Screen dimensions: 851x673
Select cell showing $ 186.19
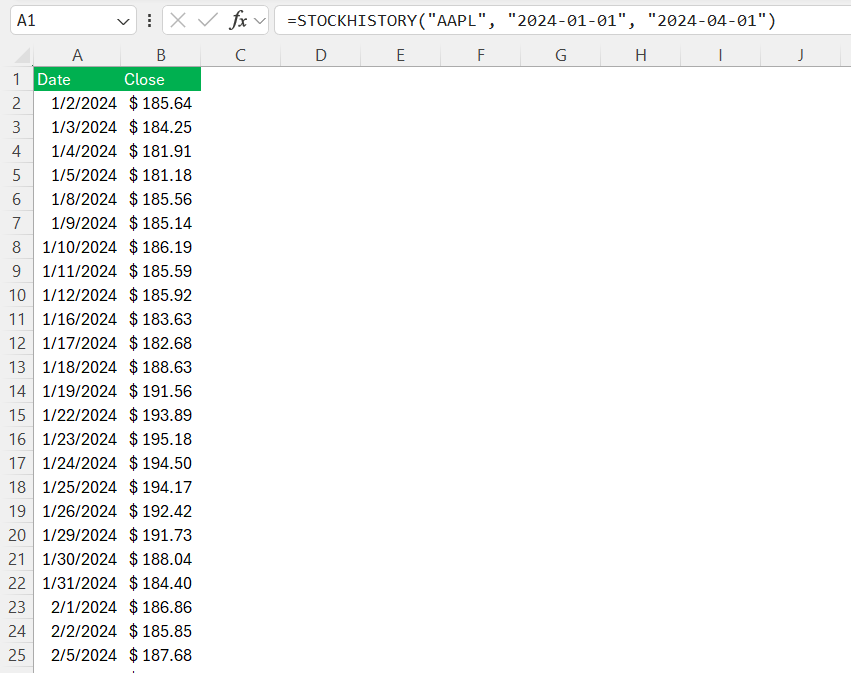pos(161,247)
